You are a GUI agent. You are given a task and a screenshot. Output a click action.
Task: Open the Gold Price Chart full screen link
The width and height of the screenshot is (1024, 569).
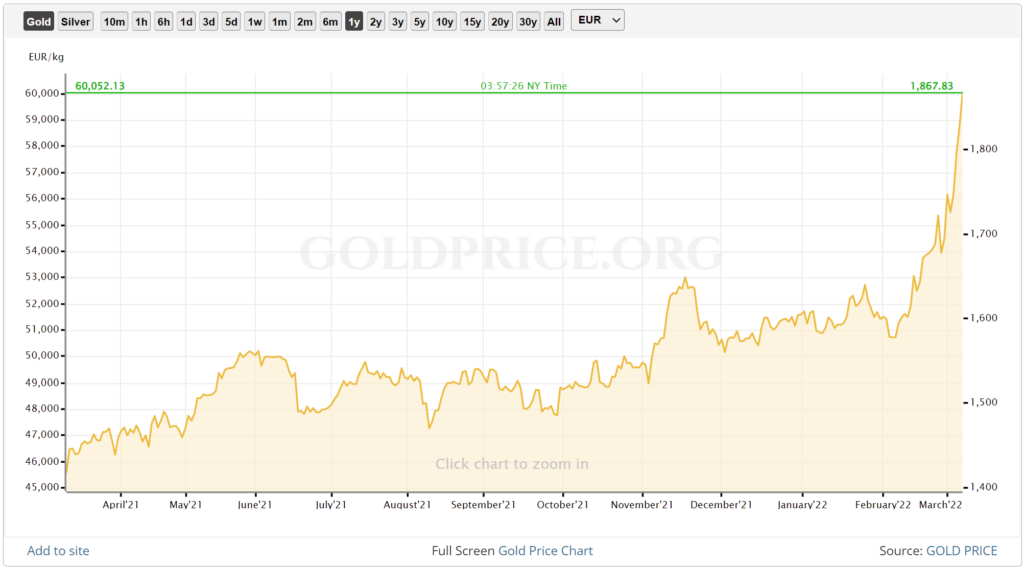[545, 551]
